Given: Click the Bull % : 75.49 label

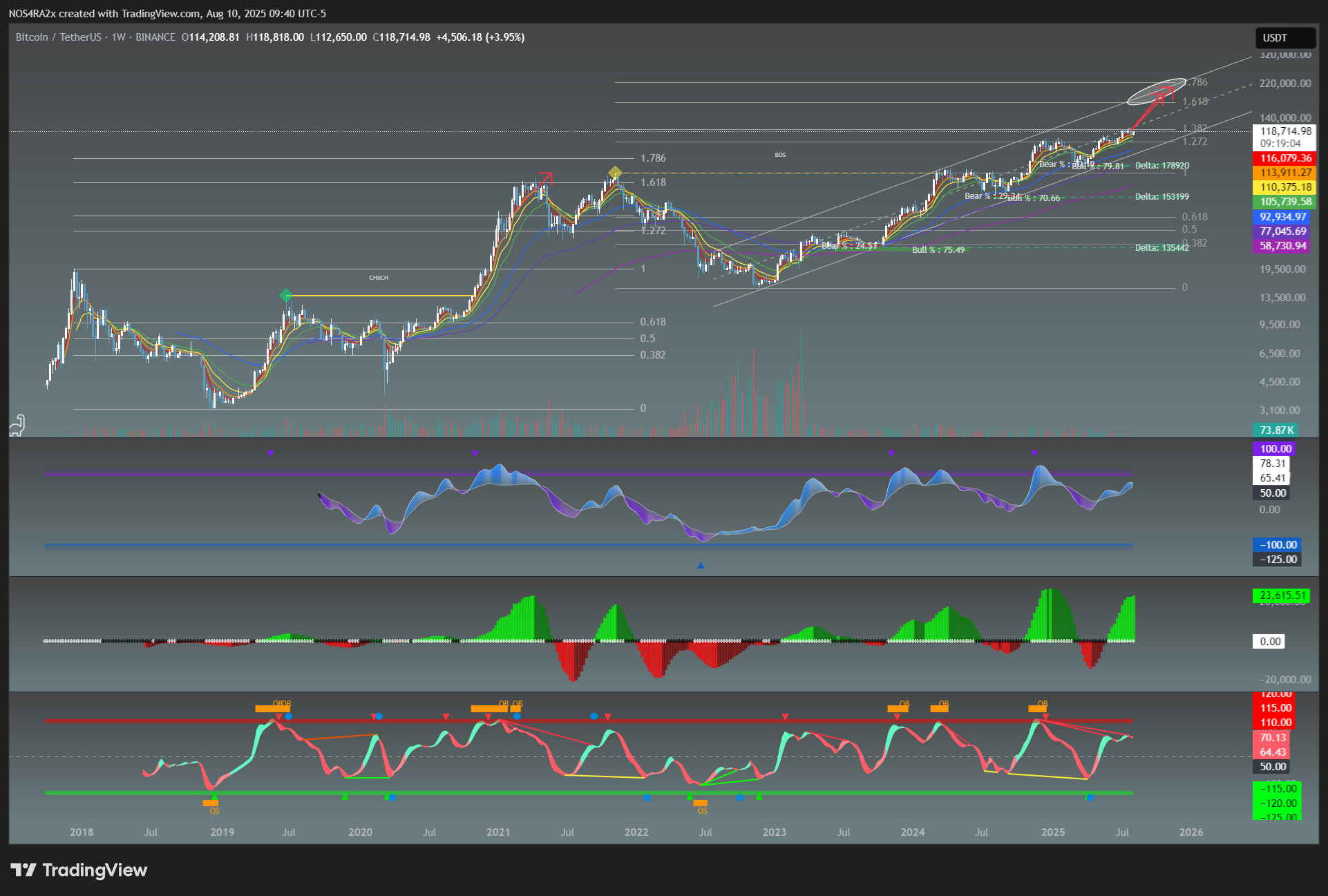Looking at the screenshot, I should [x=938, y=250].
